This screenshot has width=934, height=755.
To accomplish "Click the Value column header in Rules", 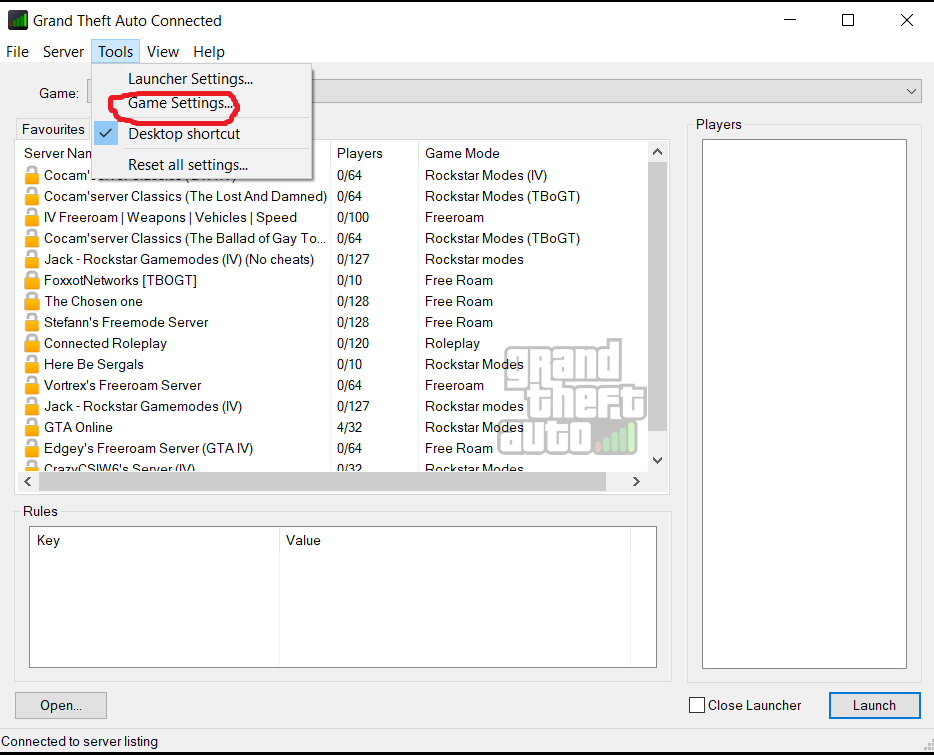I will point(455,540).
